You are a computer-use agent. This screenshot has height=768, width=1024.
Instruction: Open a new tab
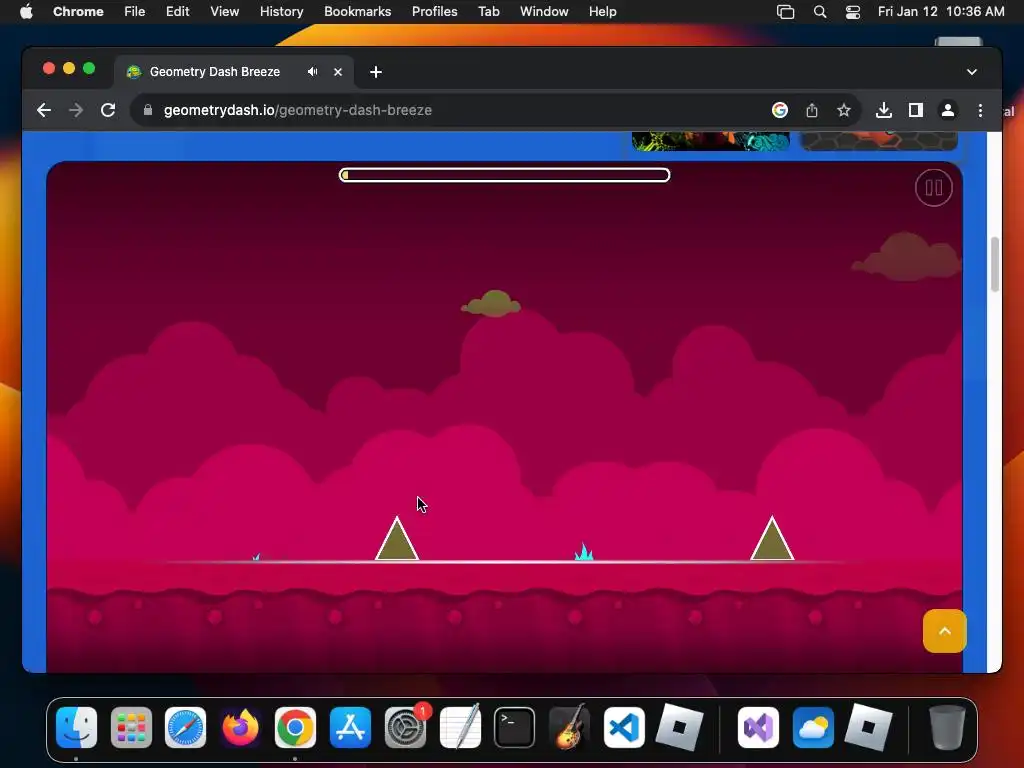376,72
